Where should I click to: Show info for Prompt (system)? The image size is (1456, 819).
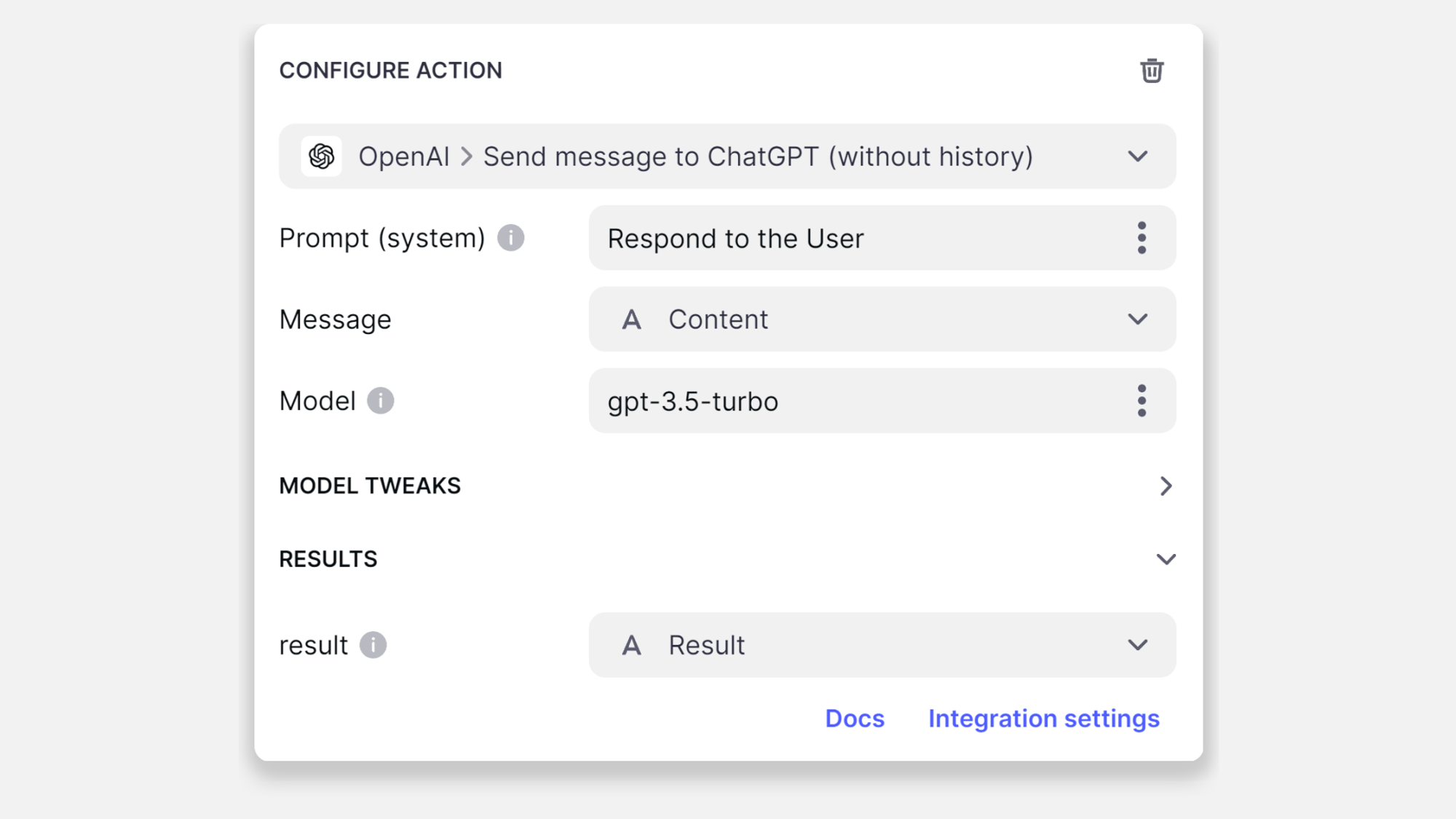[x=510, y=238]
